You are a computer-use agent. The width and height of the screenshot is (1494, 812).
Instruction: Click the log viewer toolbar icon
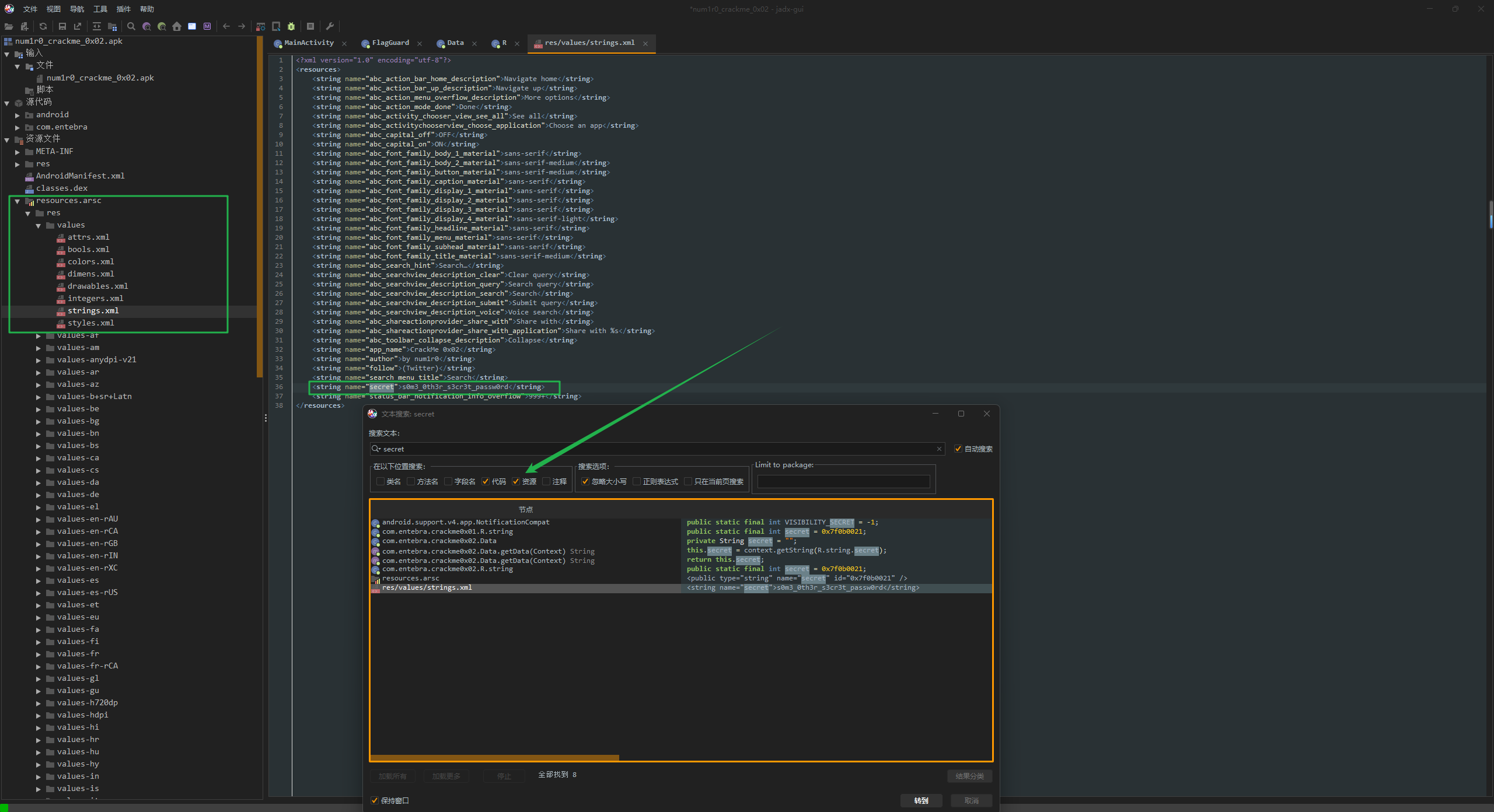point(310,26)
